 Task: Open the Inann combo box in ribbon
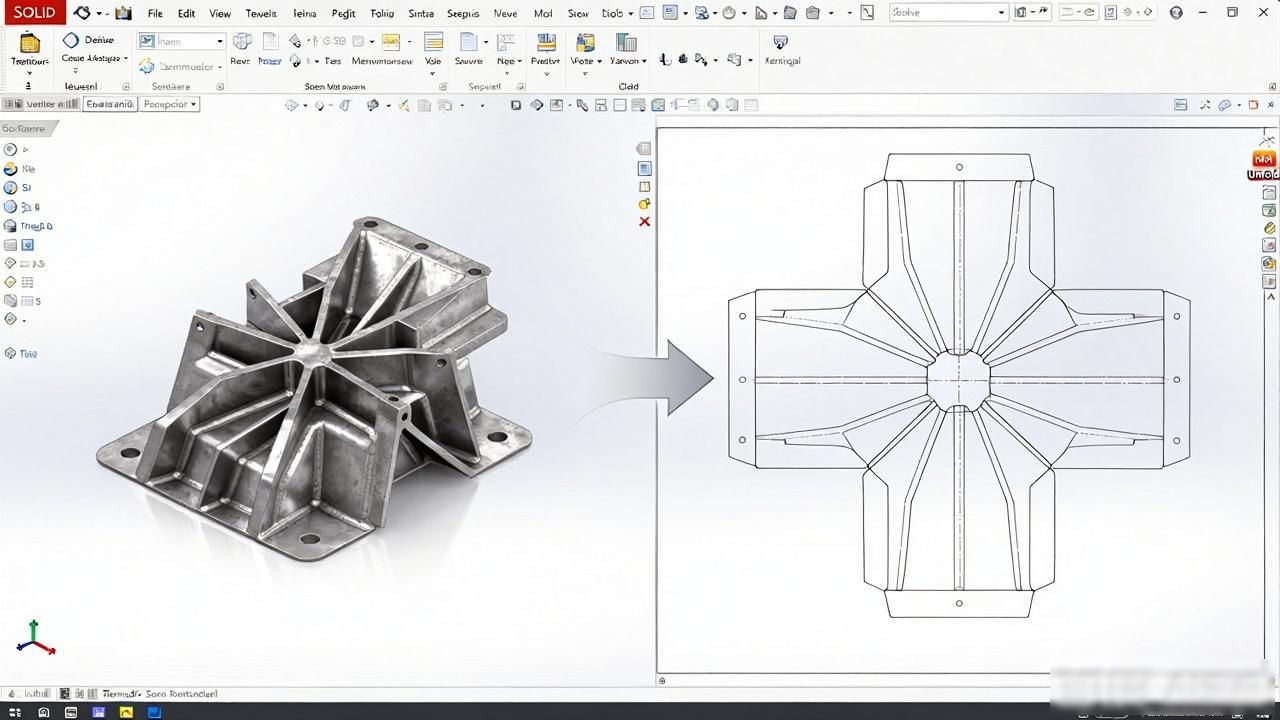coord(181,41)
